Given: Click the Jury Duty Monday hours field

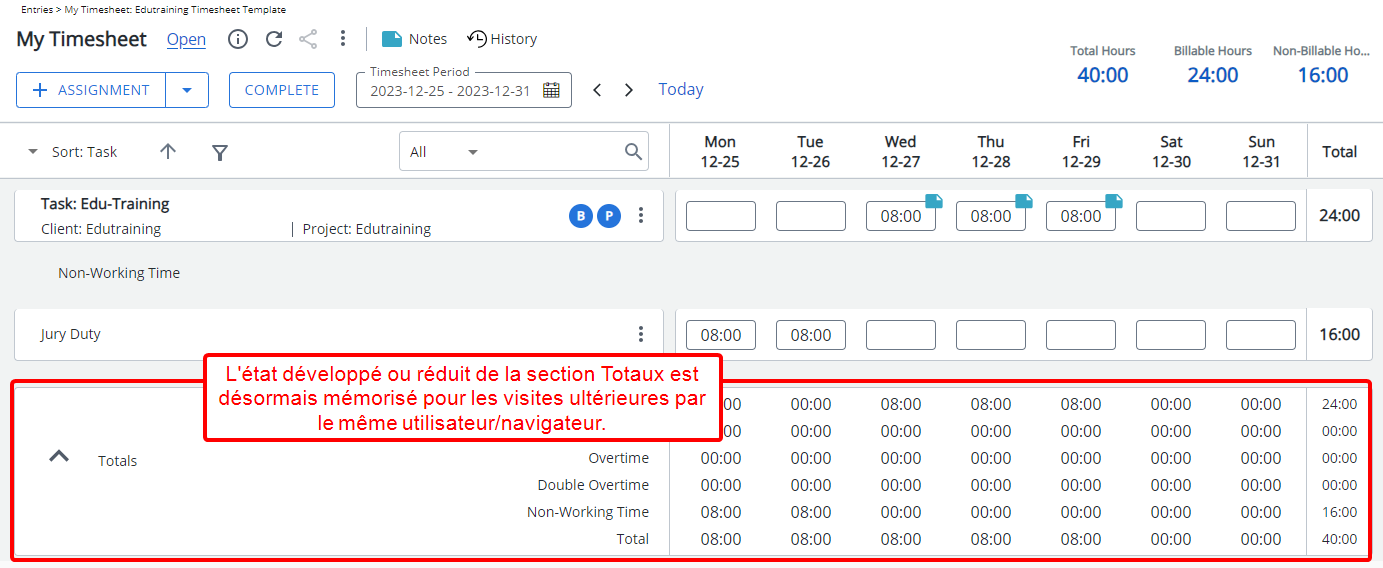Looking at the screenshot, I should tap(720, 335).
